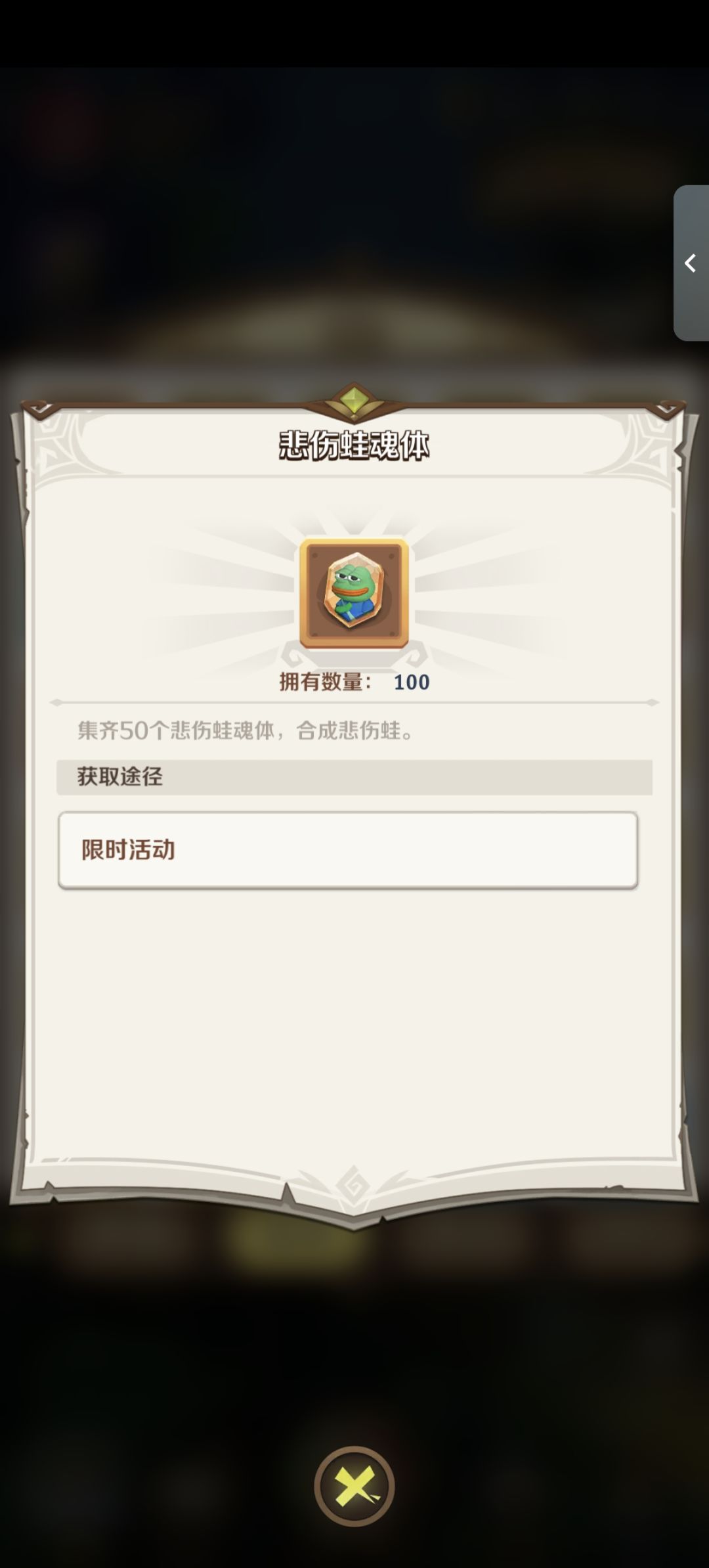Screen dimensions: 709x1568
Task: Tap the stone bracket beneath the frog icon frame
Action: point(354,656)
